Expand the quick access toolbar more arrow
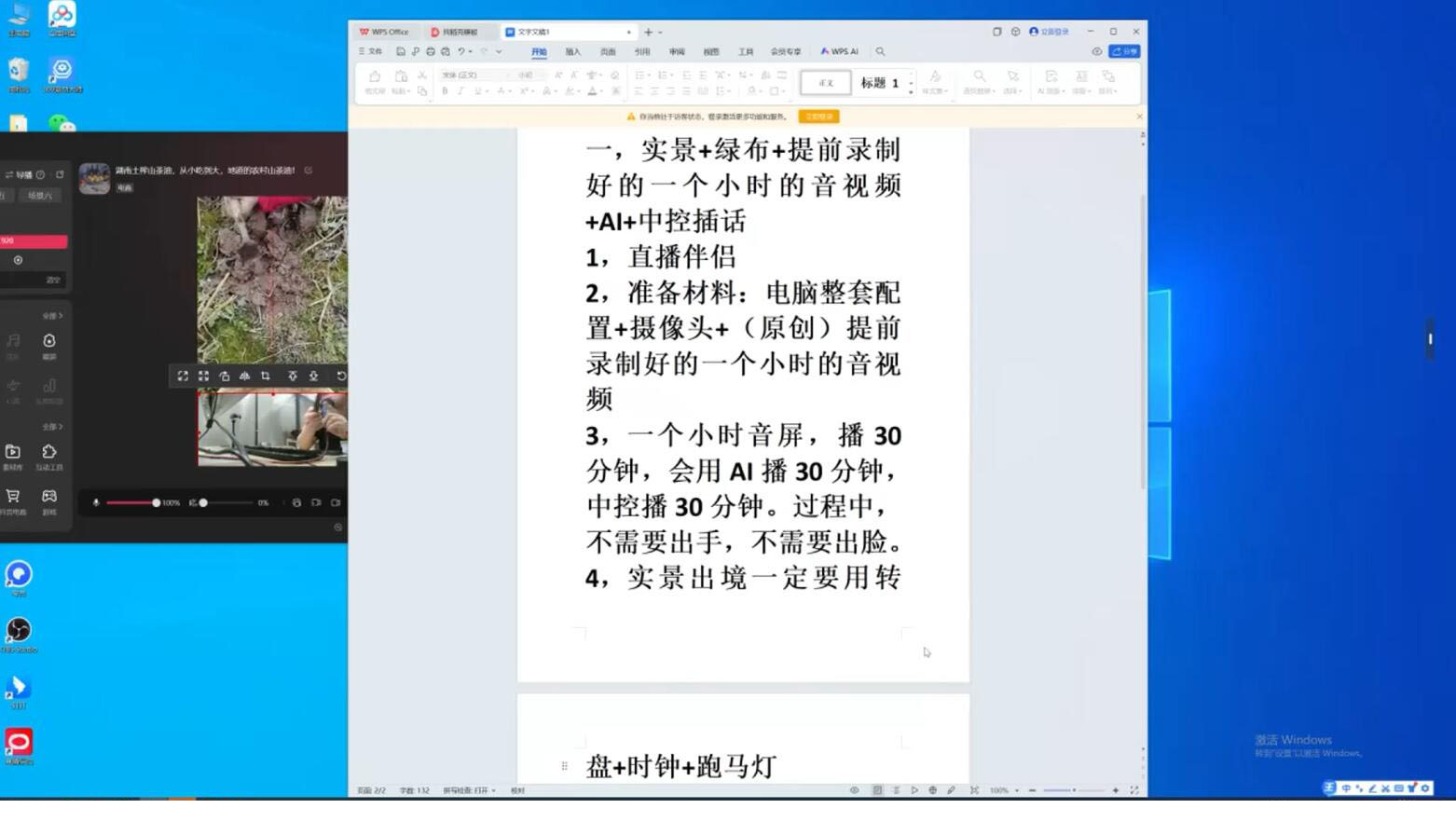The height and width of the screenshot is (822, 1456). pyautogui.click(x=499, y=52)
